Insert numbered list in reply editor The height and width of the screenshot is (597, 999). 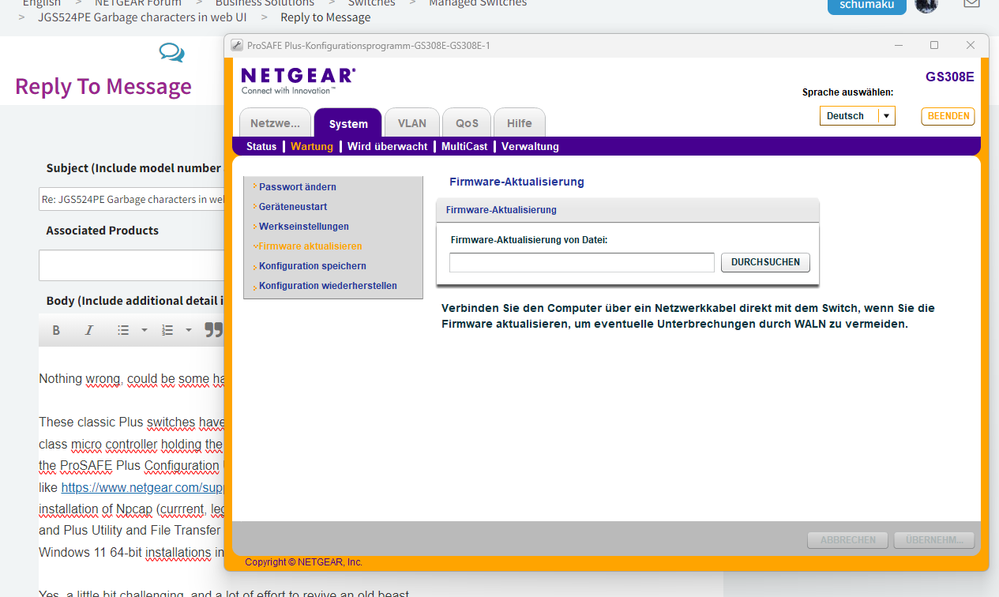tap(167, 330)
